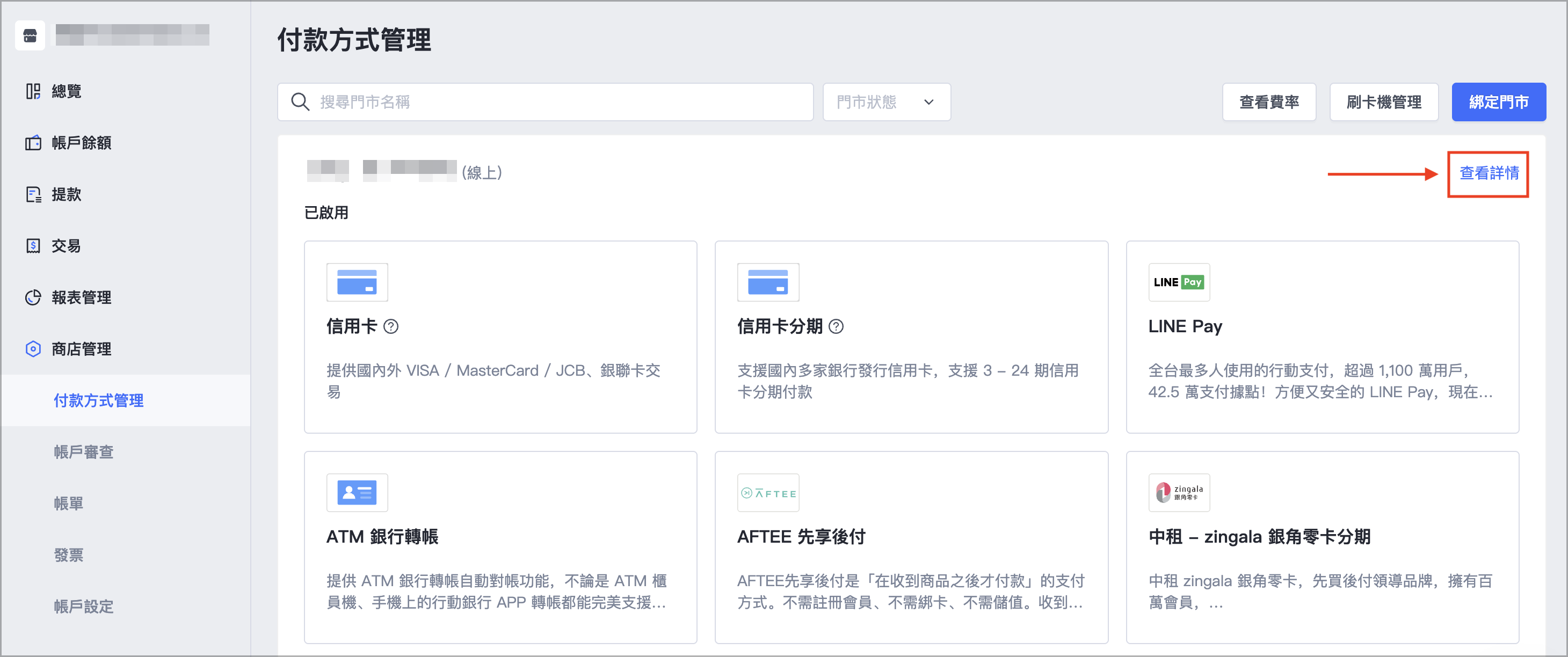Open 帳單 submenu item
The height and width of the screenshot is (657, 1568).
pyautogui.click(x=68, y=503)
